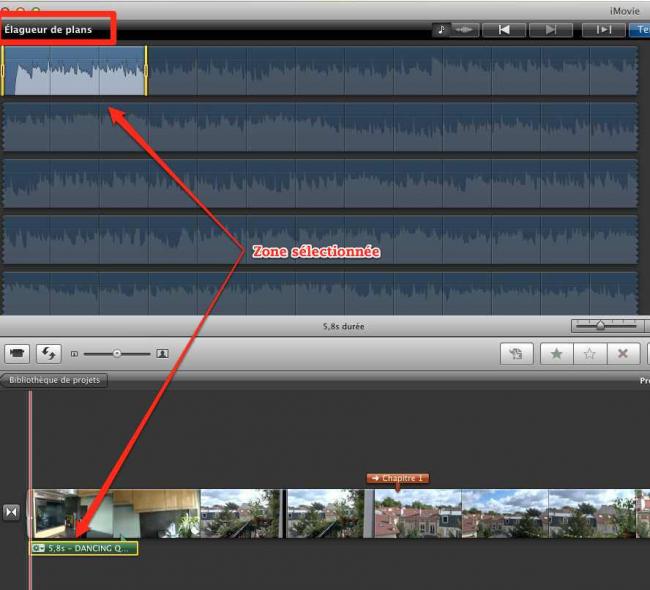This screenshot has width=650, height=590.
Task: Jump to the next clip
Action: point(551,30)
